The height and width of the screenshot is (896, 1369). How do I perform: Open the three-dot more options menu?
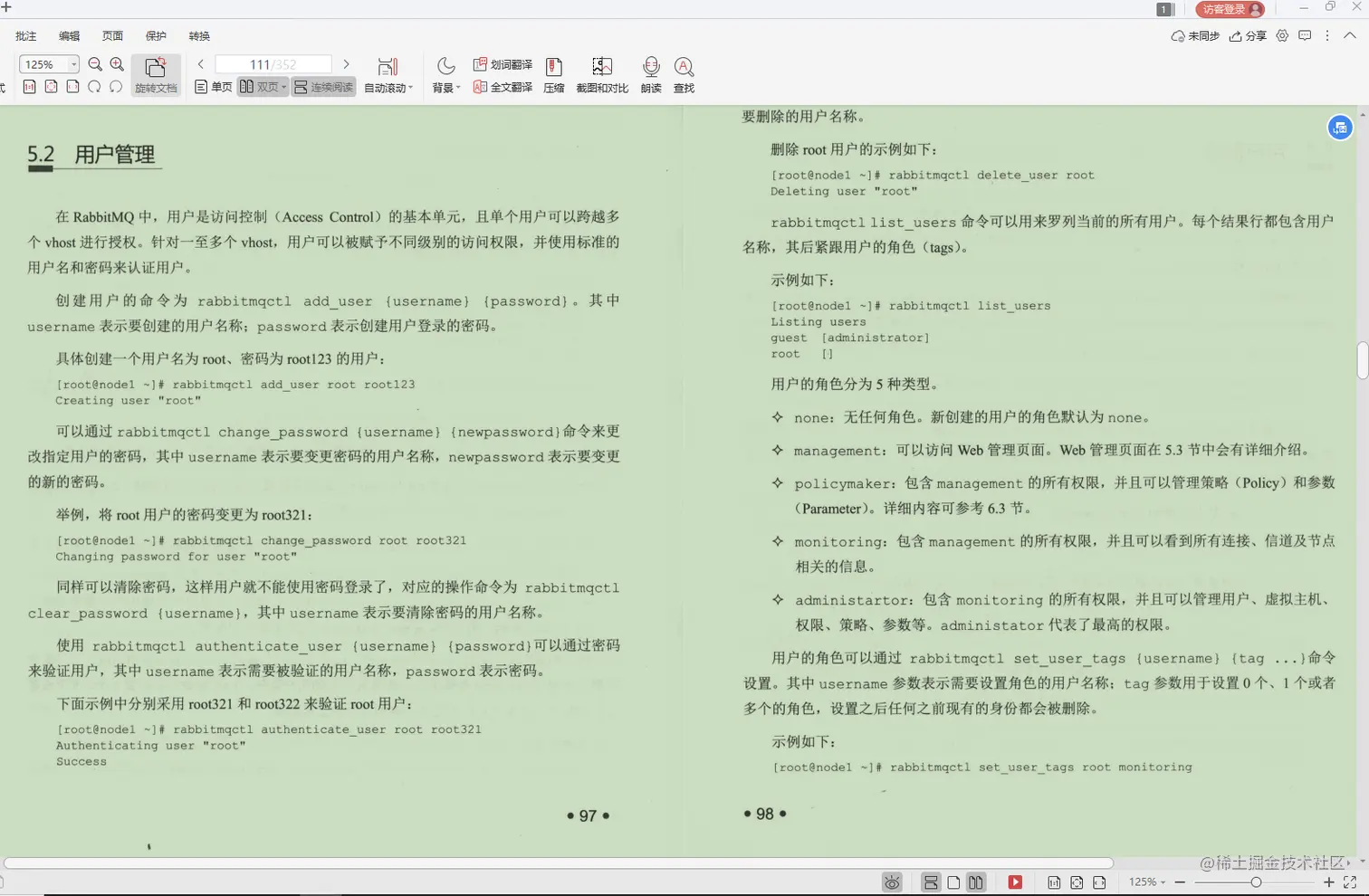1327,36
